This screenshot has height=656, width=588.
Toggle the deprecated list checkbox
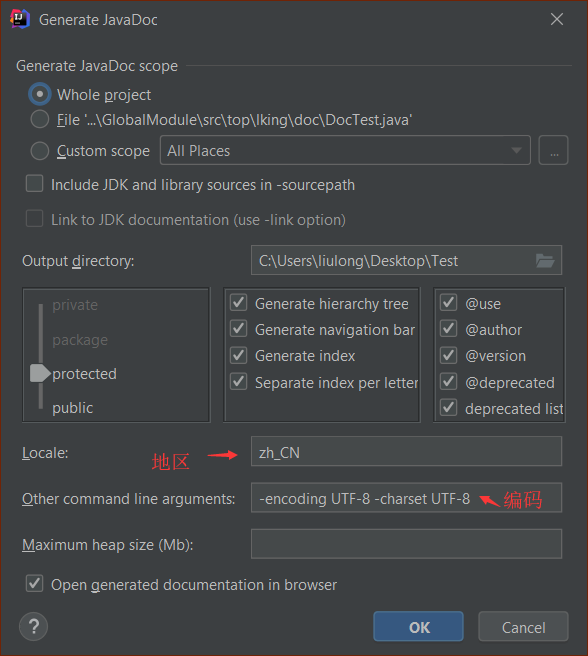tap(449, 408)
